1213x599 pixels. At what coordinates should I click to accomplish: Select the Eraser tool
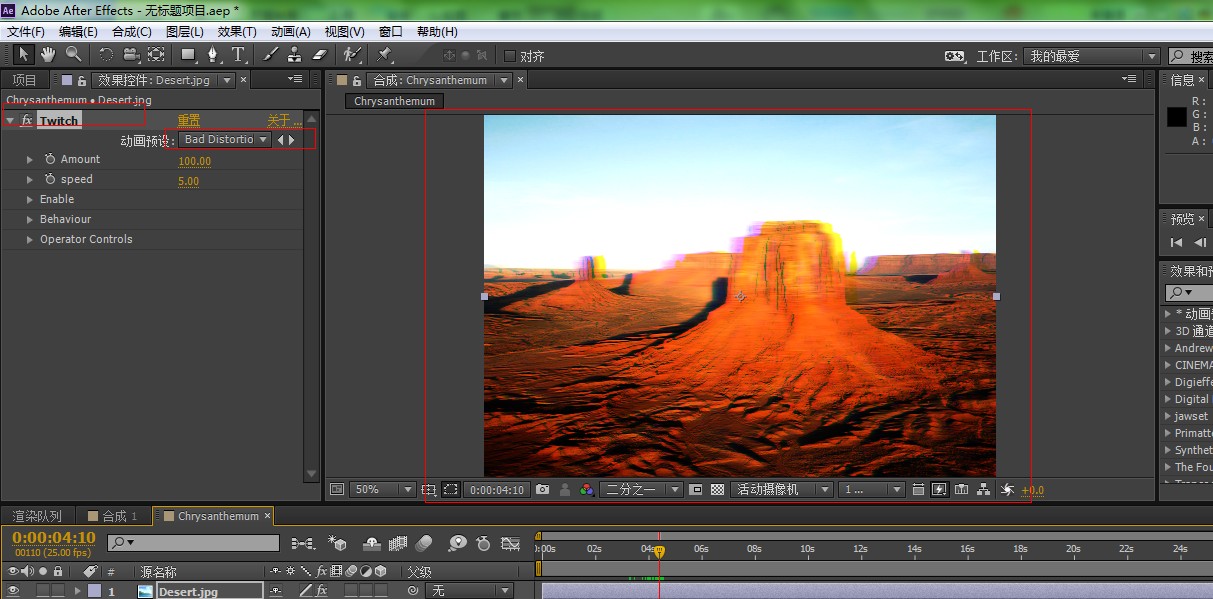pyautogui.click(x=320, y=55)
